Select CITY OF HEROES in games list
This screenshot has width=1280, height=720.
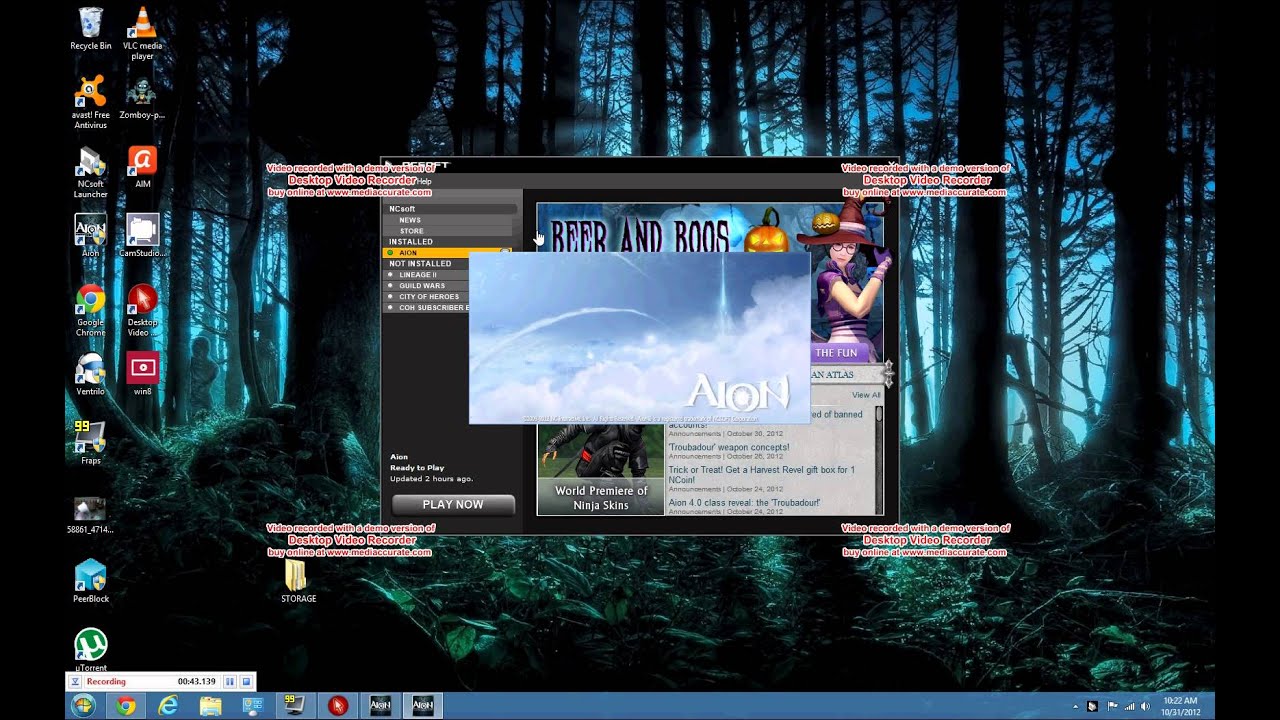[427, 297]
